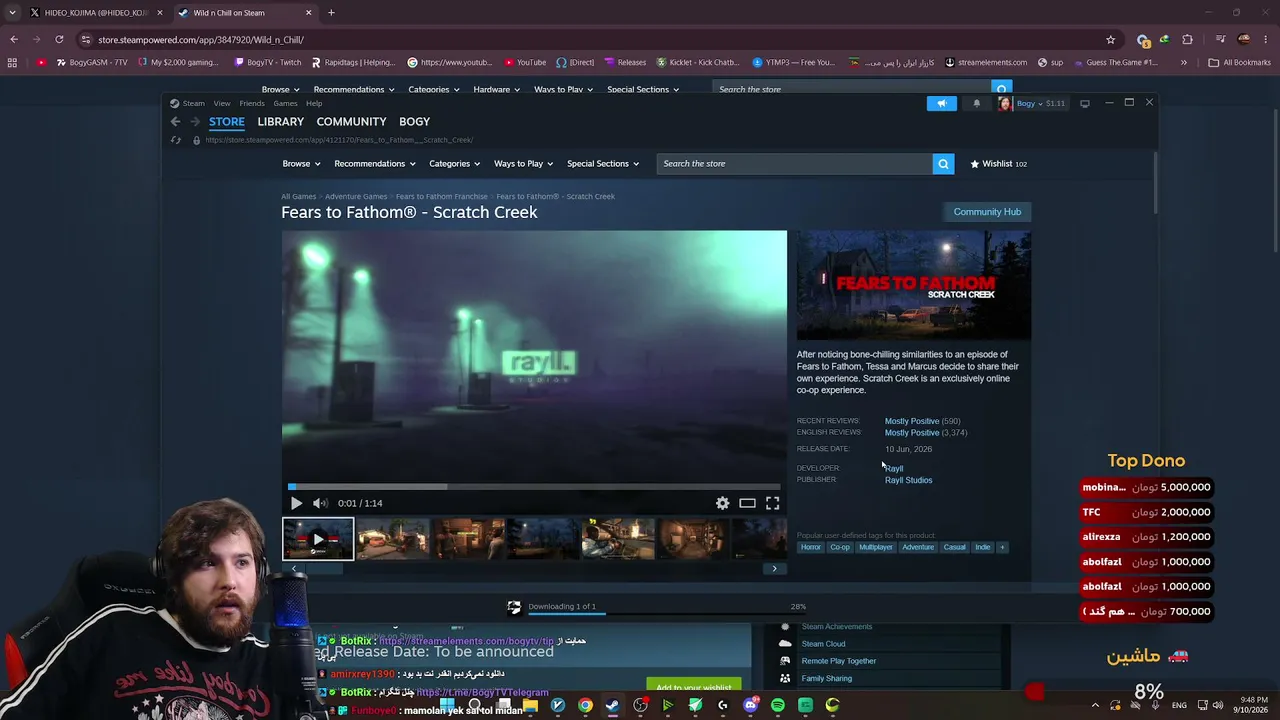Open the Games menu

285,103
